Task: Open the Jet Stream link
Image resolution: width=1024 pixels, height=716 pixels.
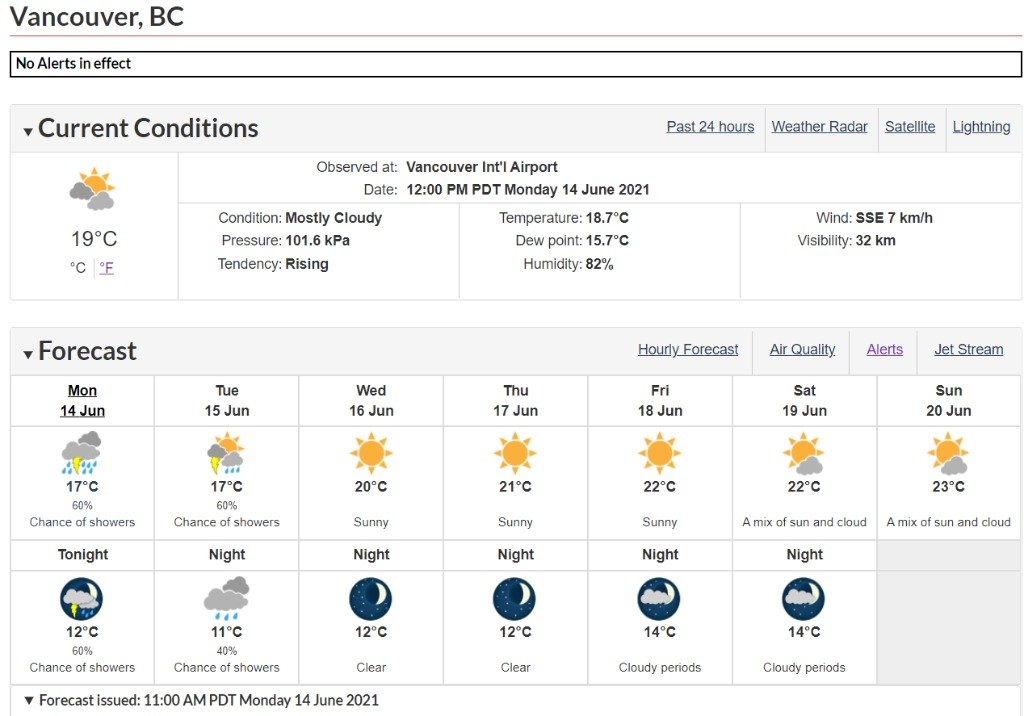Action: tap(968, 350)
